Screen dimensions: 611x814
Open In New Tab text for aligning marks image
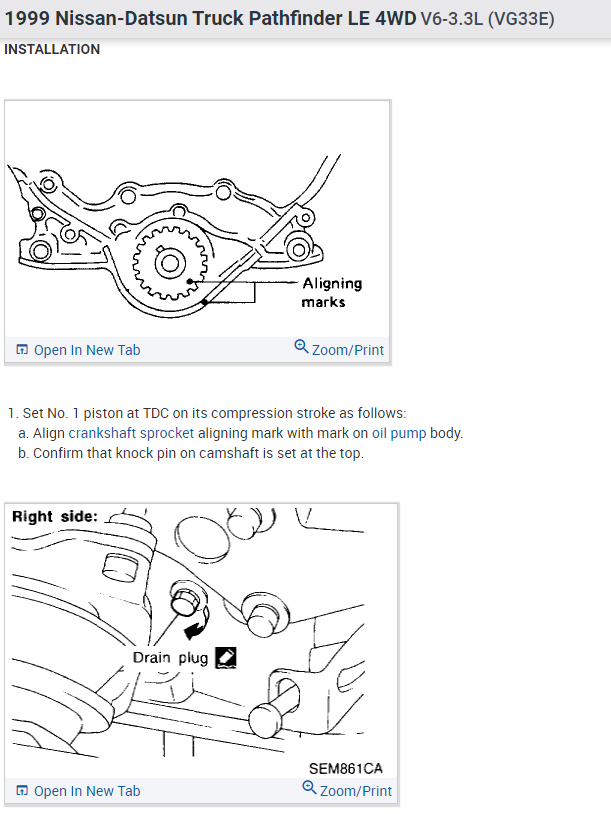pos(87,350)
